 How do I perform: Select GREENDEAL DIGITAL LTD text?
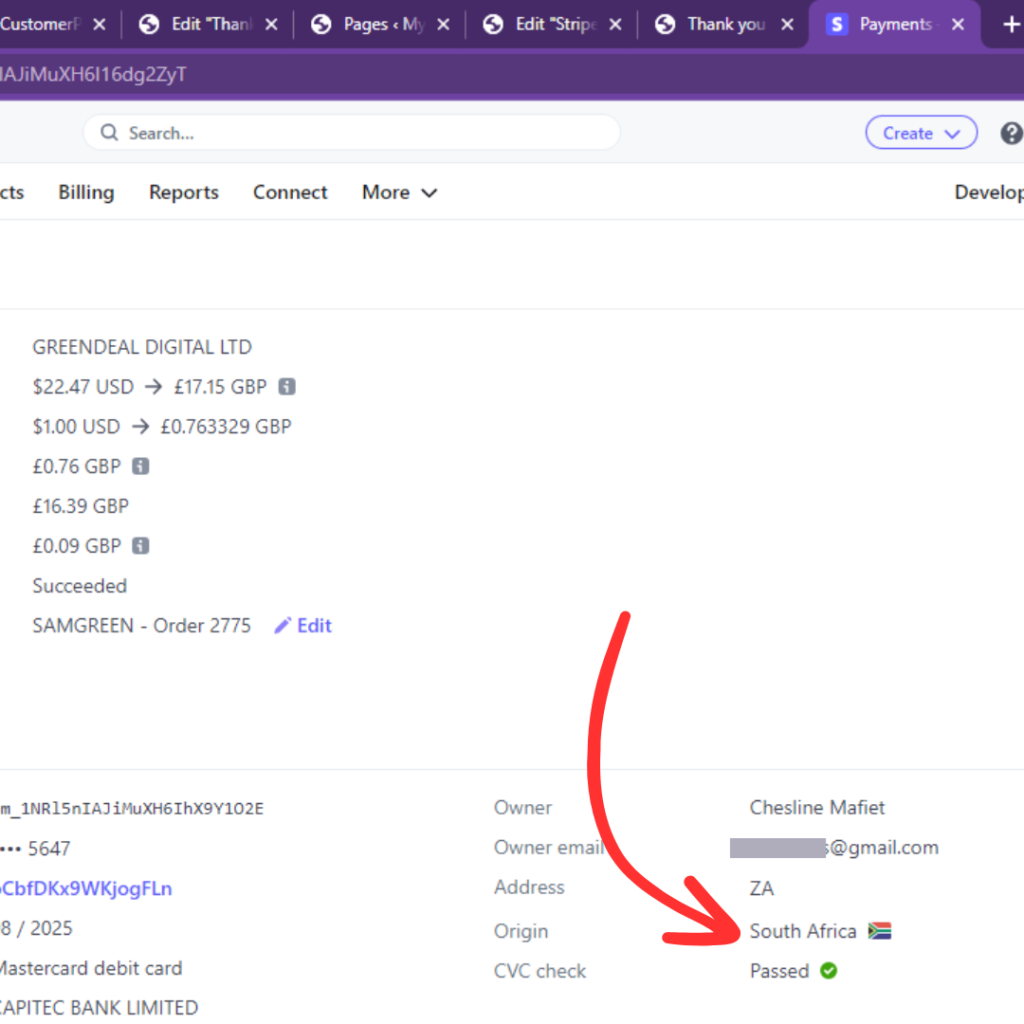pyautogui.click(x=142, y=347)
